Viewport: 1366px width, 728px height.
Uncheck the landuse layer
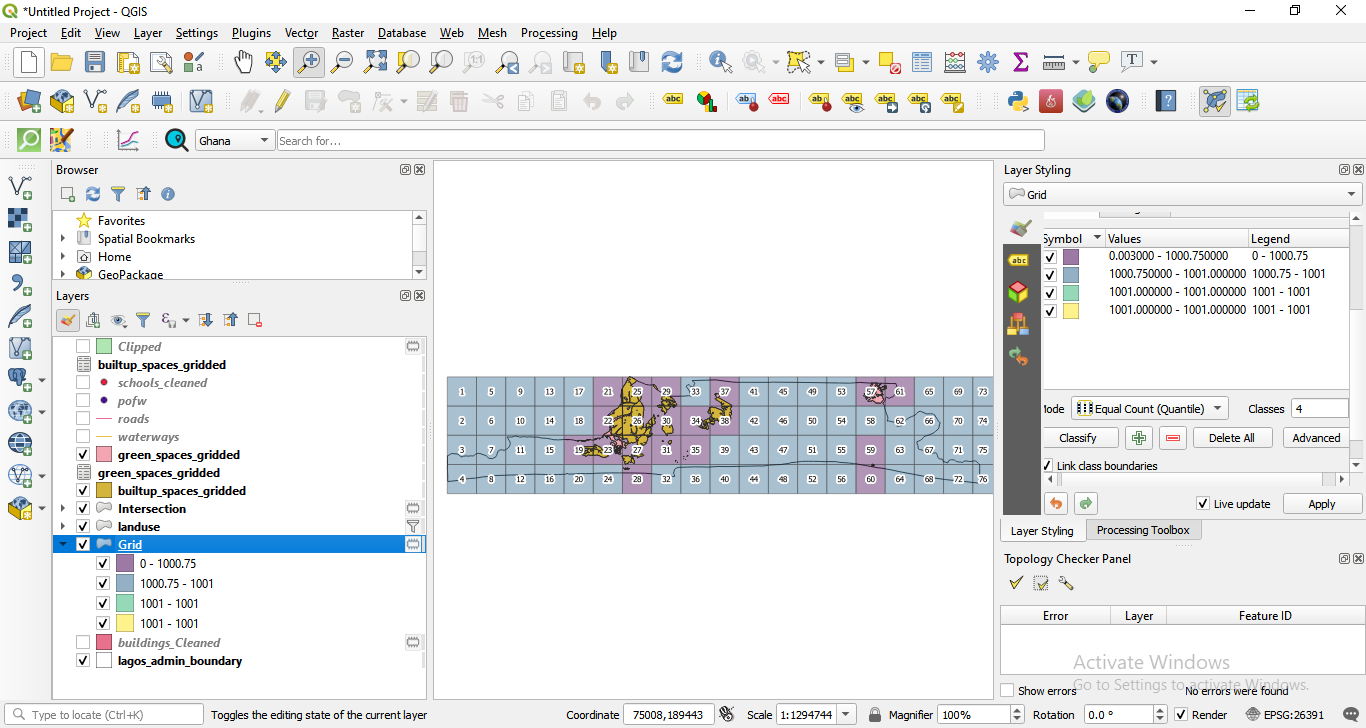click(x=83, y=527)
